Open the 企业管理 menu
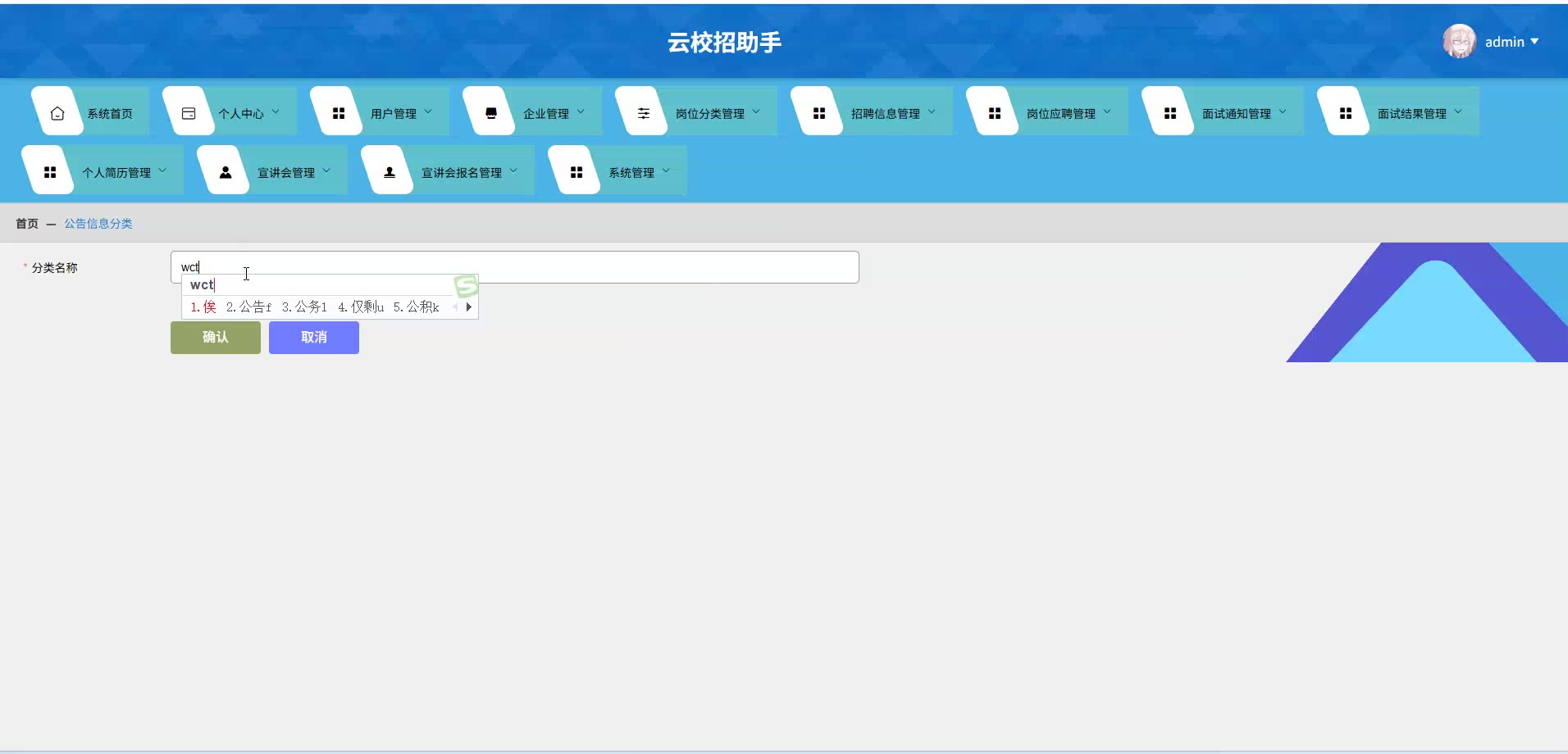 tap(533, 111)
